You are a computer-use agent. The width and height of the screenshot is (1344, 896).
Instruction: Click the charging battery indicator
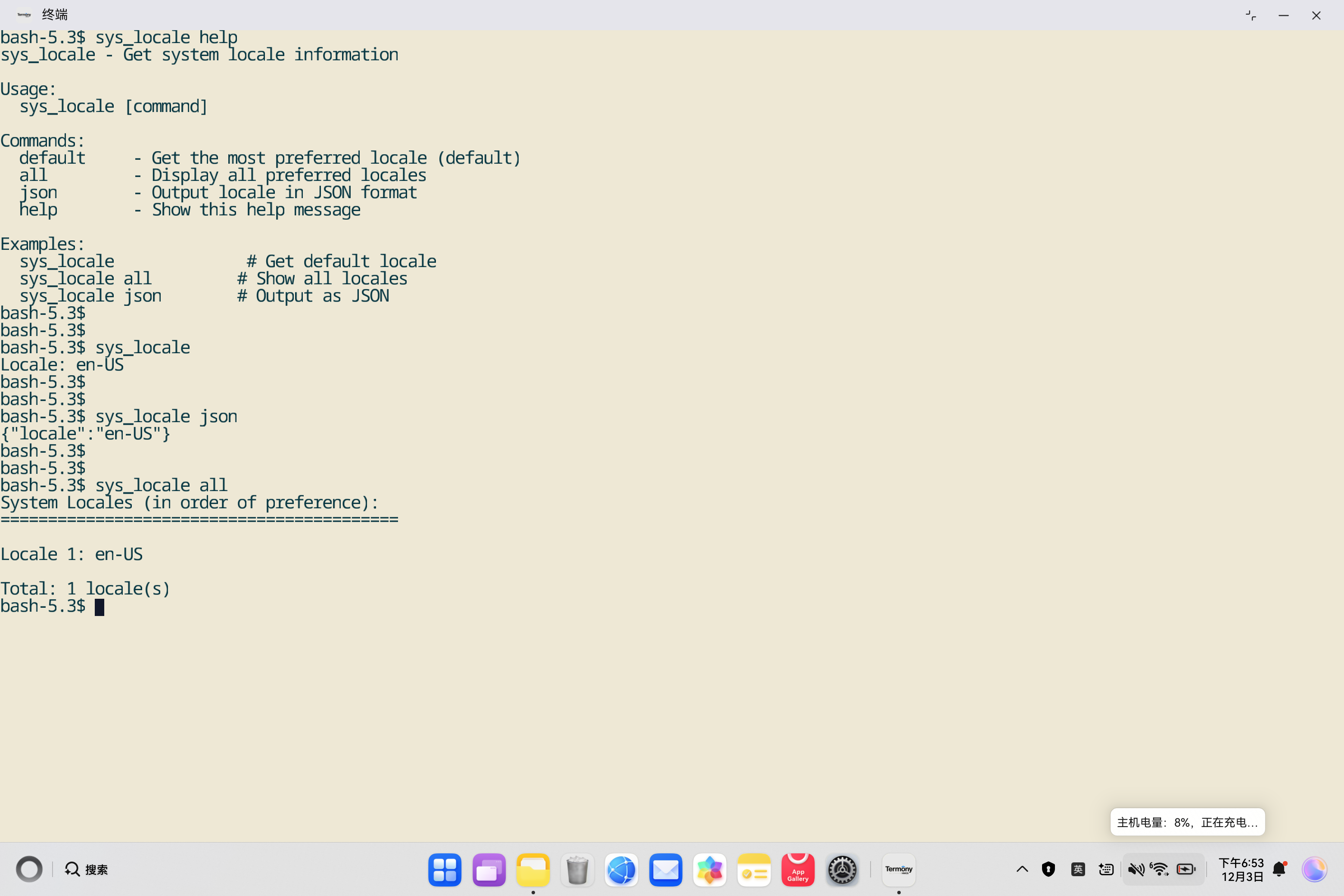click(x=1186, y=869)
